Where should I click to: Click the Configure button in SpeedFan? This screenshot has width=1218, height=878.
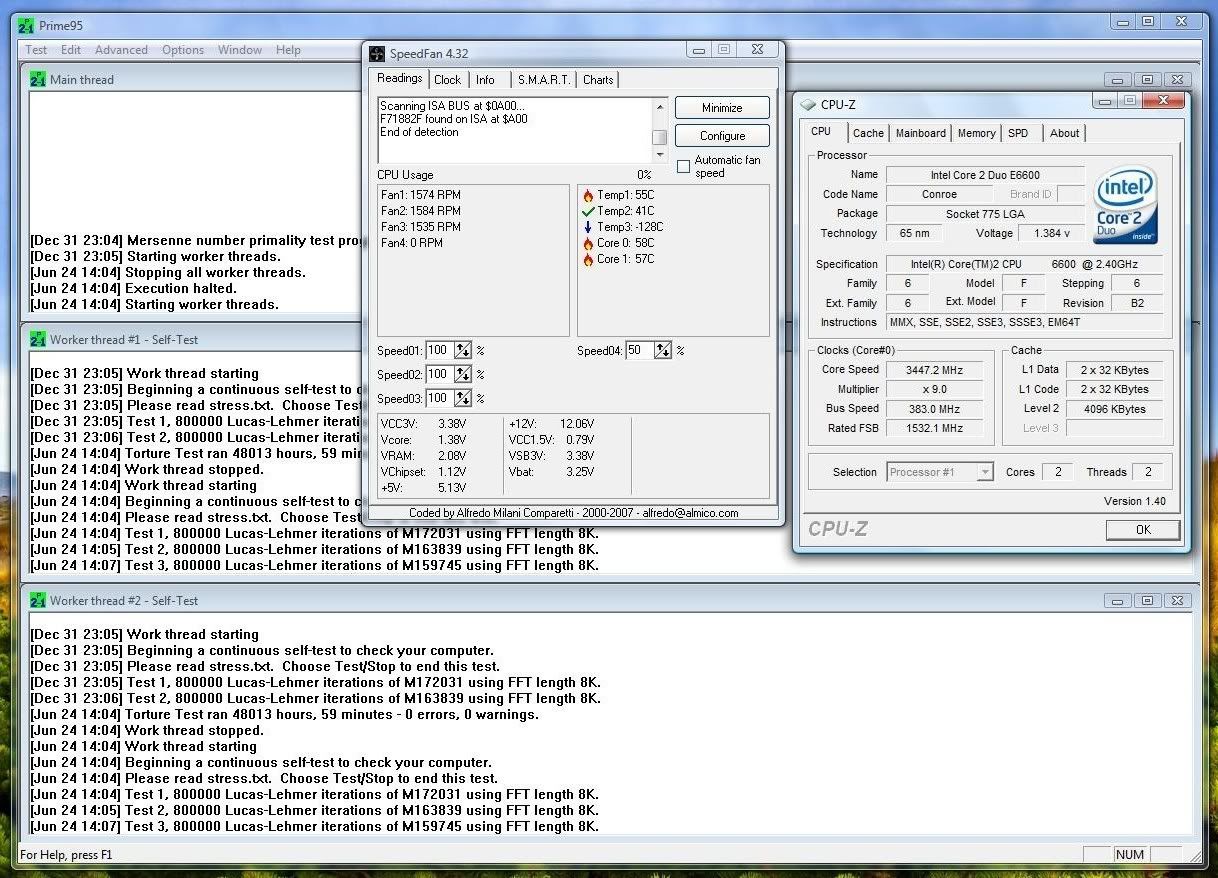(x=722, y=136)
